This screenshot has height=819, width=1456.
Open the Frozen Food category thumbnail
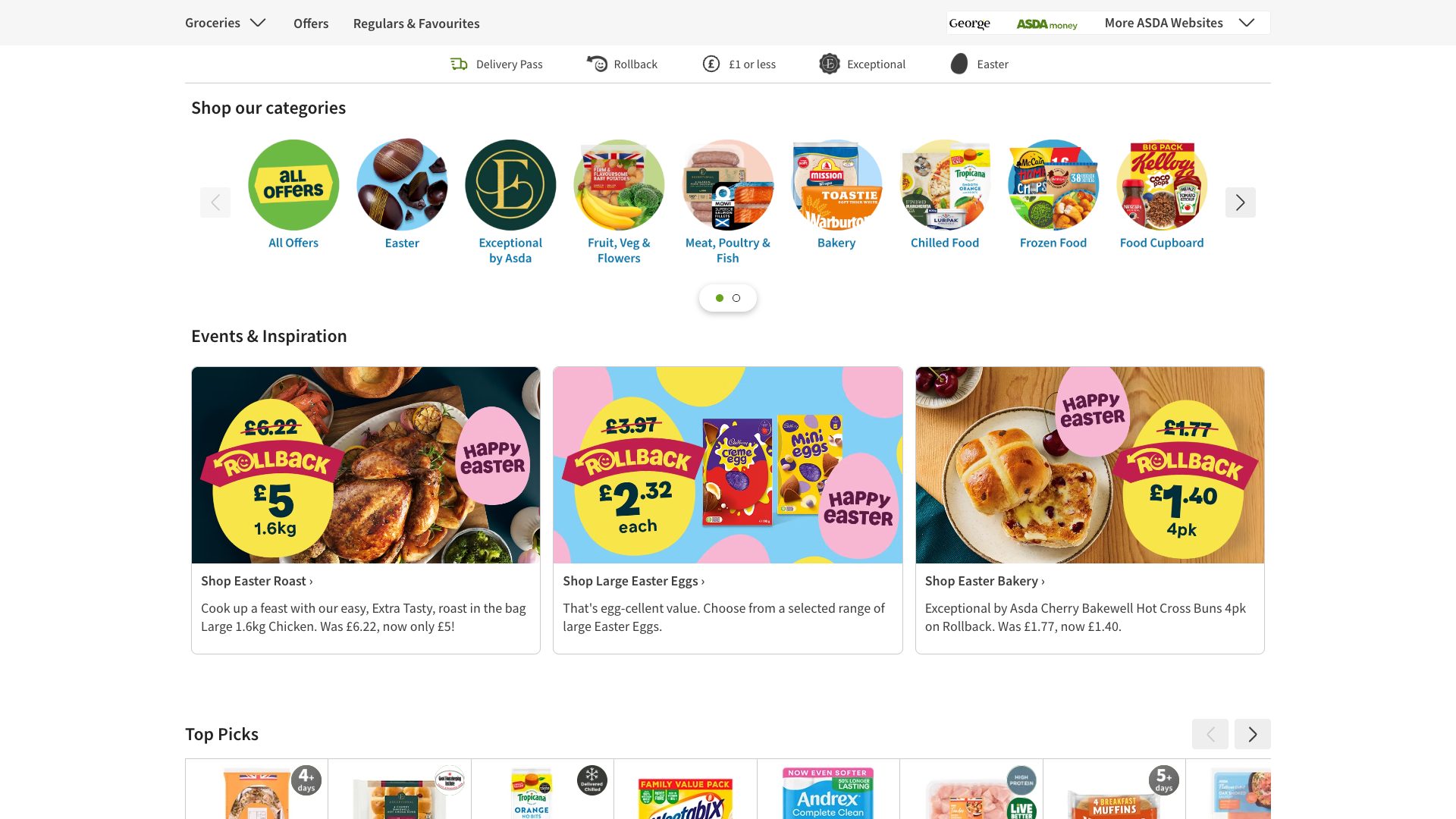pyautogui.click(x=1053, y=185)
